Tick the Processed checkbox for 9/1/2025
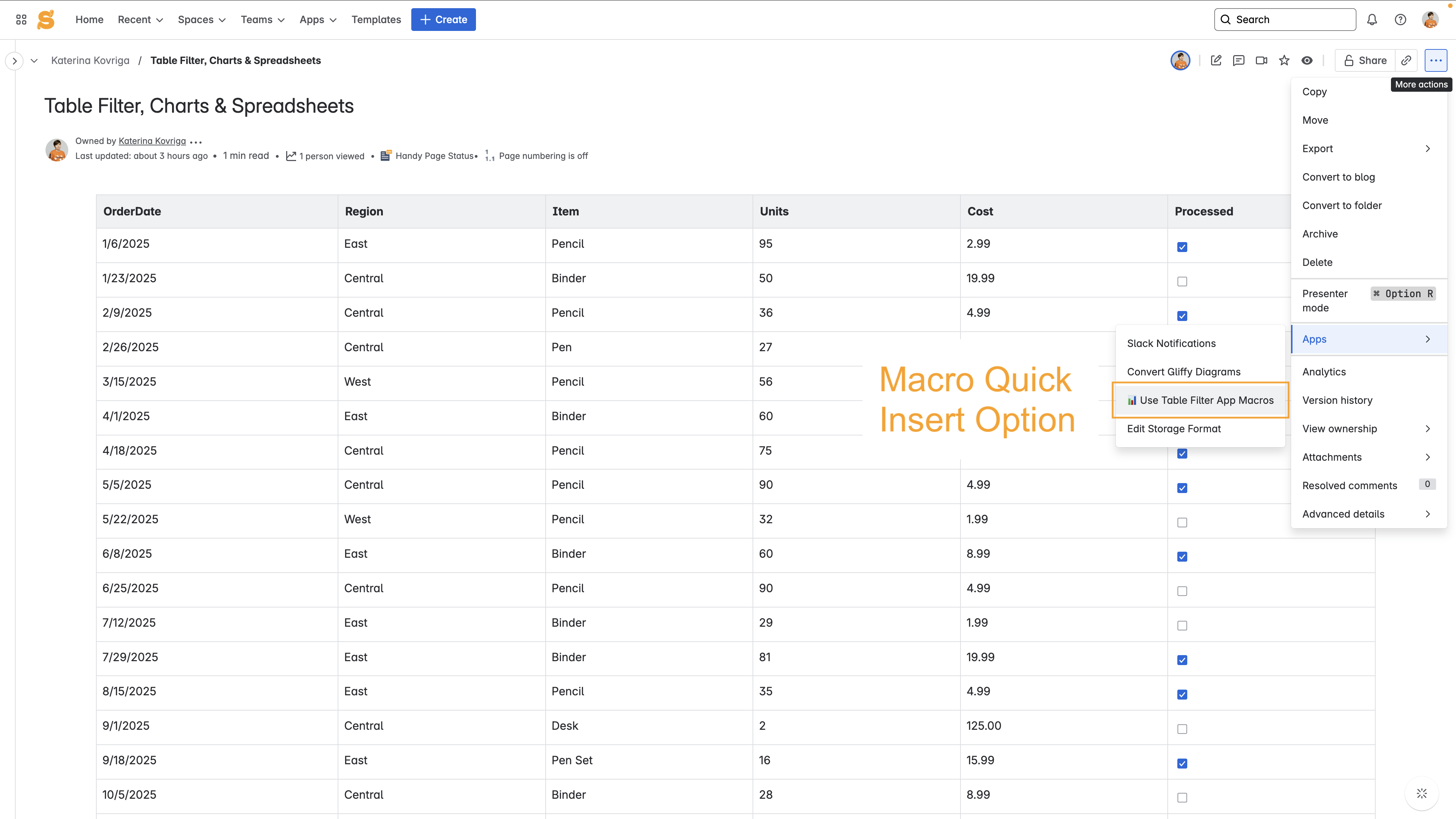1456x819 pixels. click(x=1182, y=729)
